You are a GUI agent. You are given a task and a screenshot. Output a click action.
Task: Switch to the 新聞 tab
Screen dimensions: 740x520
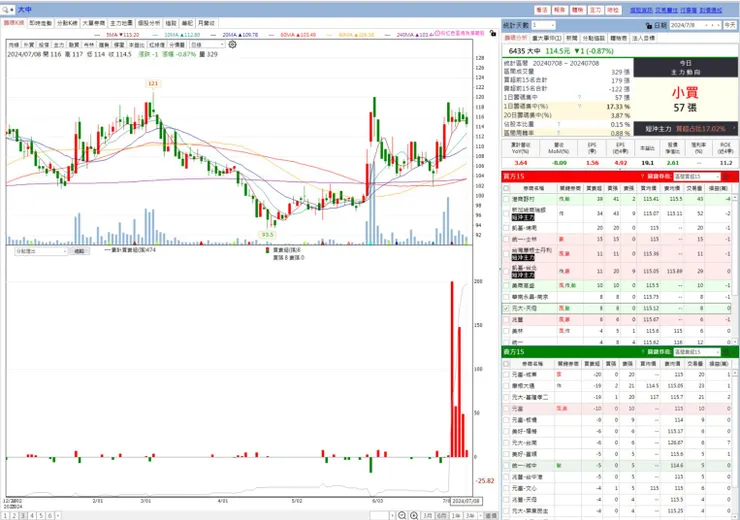click(x=572, y=38)
